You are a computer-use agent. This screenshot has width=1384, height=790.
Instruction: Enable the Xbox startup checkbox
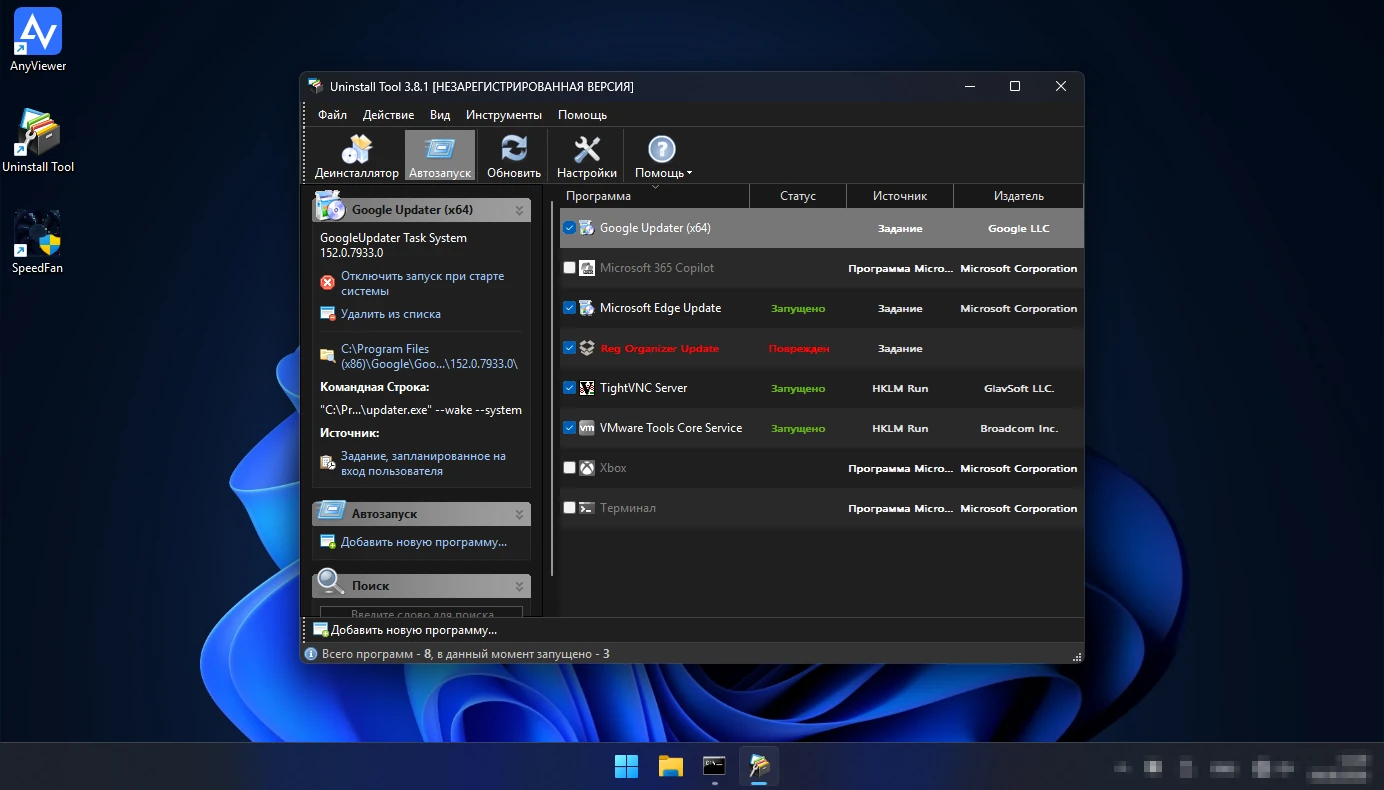click(x=569, y=468)
